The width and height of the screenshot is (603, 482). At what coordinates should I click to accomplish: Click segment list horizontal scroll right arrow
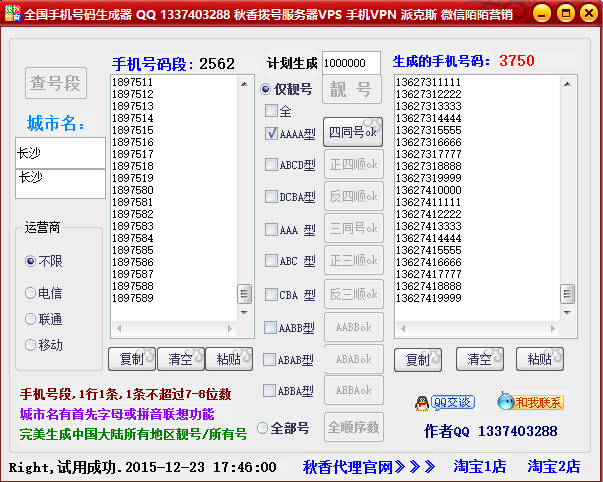230,329
